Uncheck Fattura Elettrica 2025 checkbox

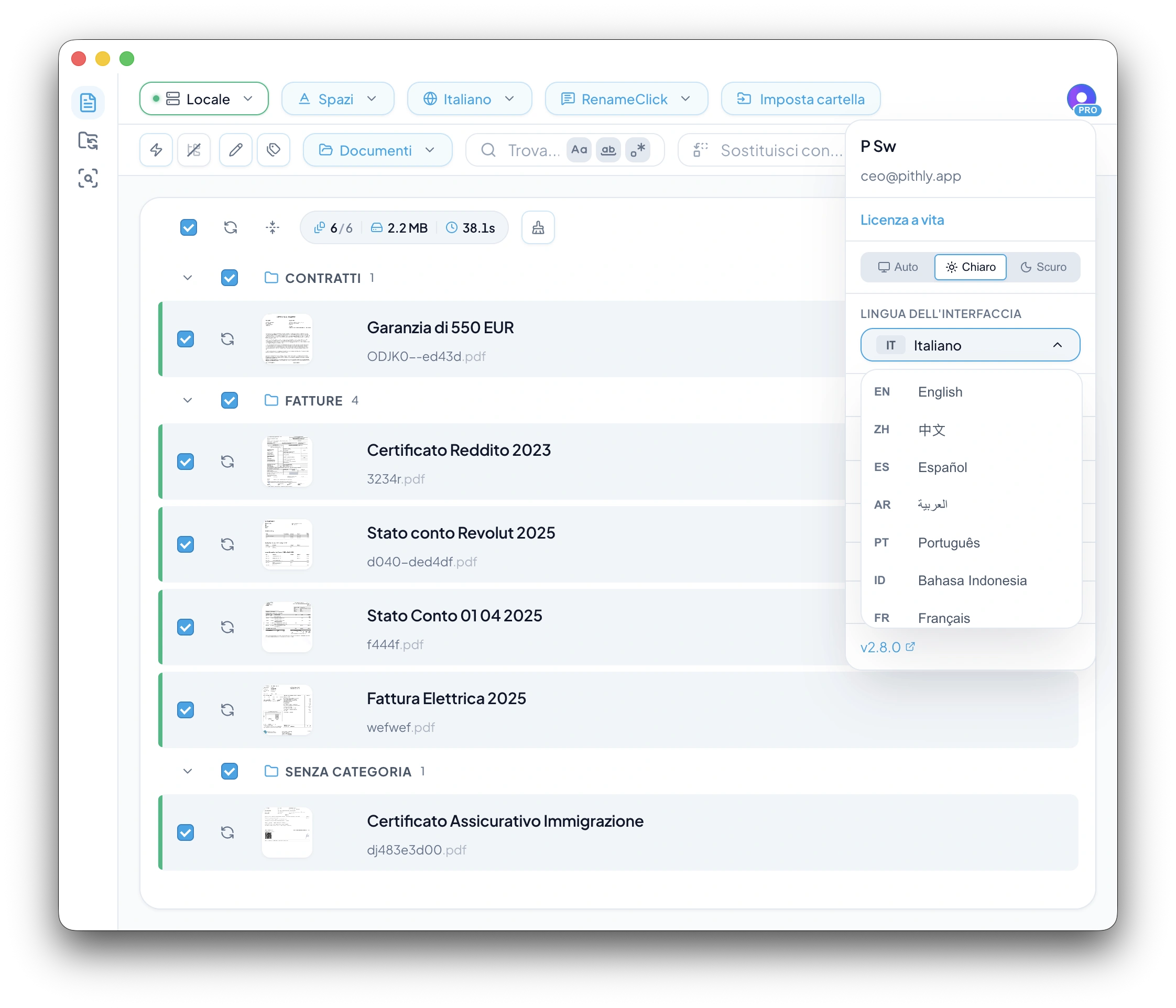186,710
